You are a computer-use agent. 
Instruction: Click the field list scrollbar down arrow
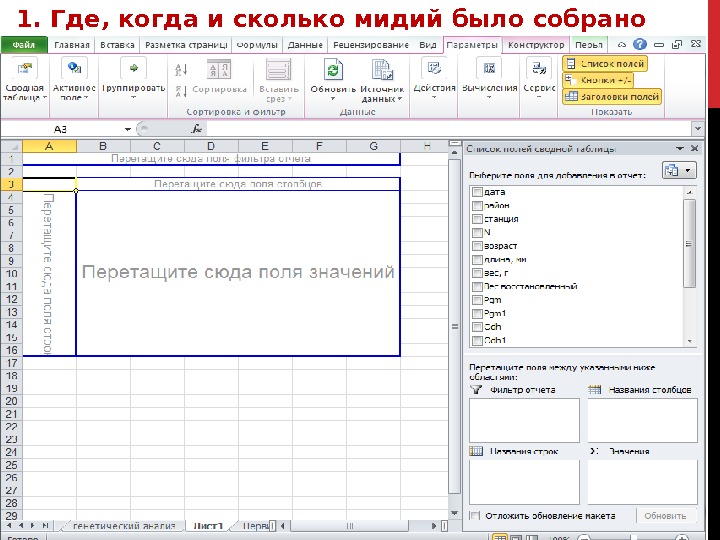coord(689,341)
